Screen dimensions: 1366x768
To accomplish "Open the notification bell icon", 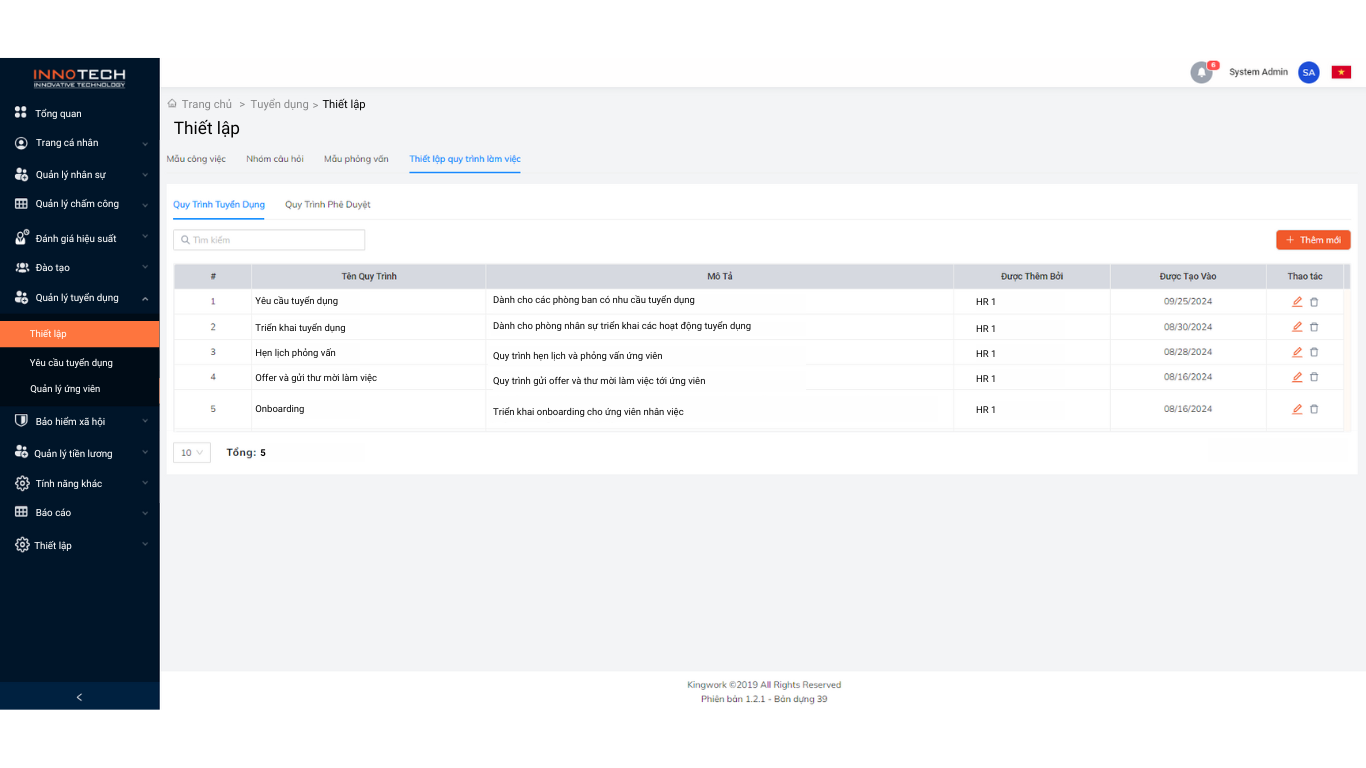I will [x=1201, y=72].
